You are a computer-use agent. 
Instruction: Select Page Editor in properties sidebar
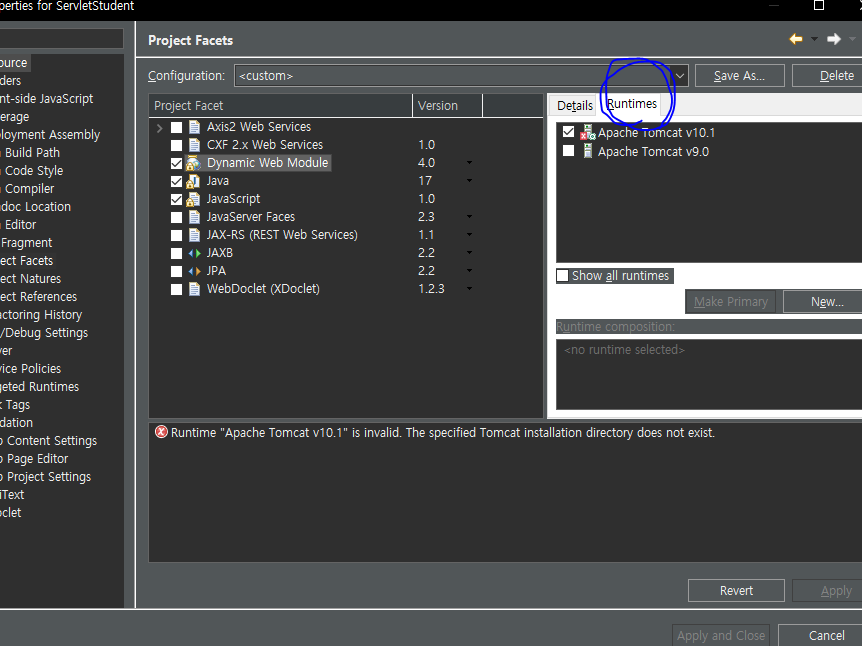point(37,459)
